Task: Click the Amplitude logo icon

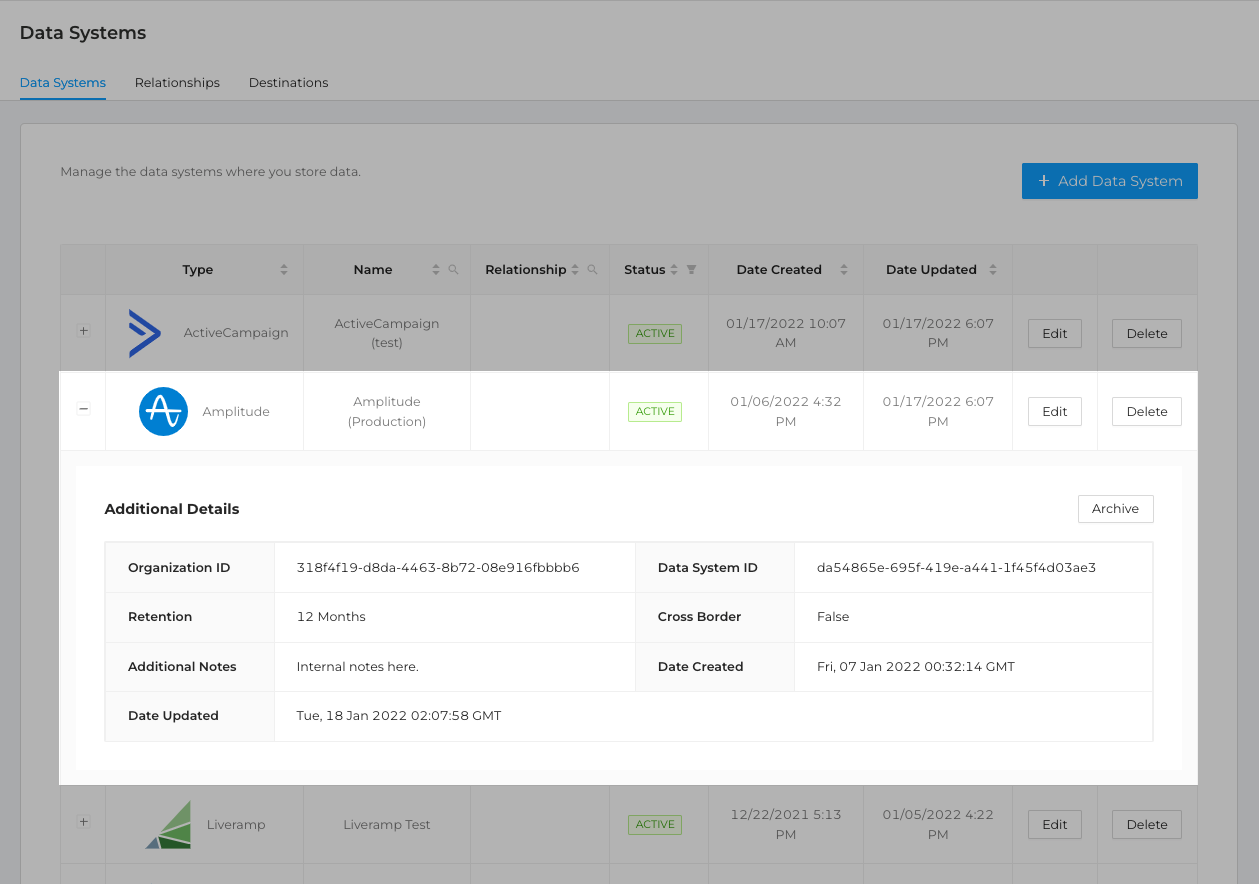Action: click(163, 411)
